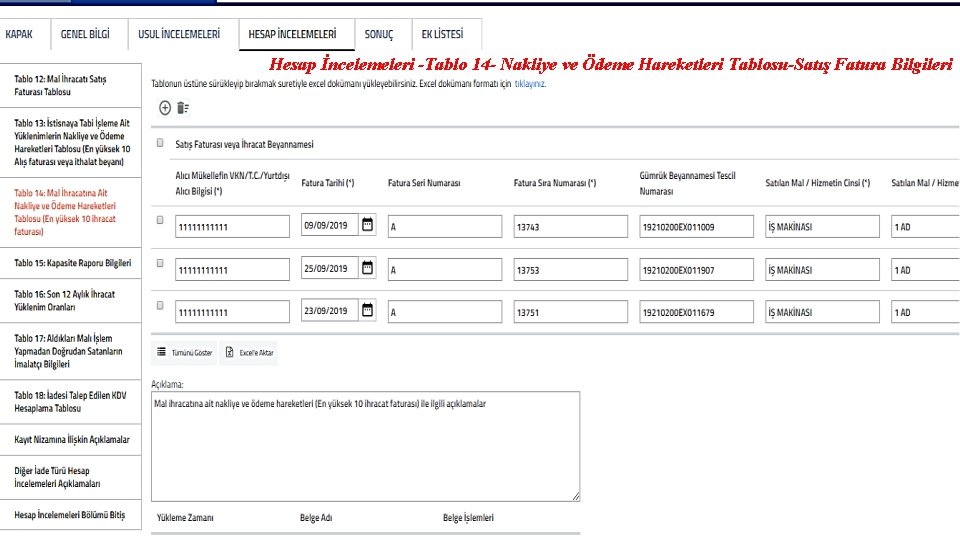Click Belge İşlemleri column header
This screenshot has width=960, height=540.
pos(468,518)
